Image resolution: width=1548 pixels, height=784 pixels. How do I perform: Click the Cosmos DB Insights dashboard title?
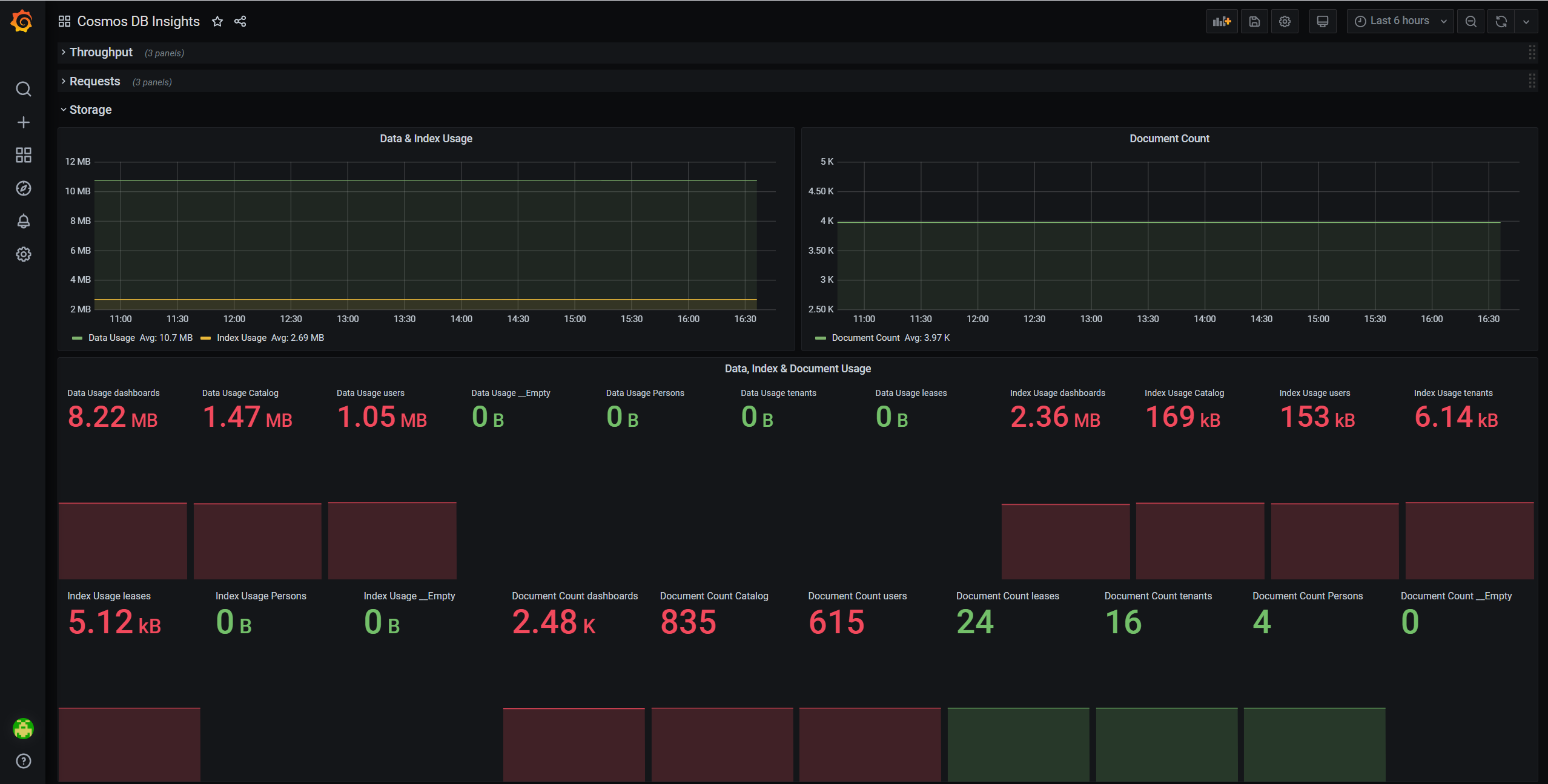138,22
